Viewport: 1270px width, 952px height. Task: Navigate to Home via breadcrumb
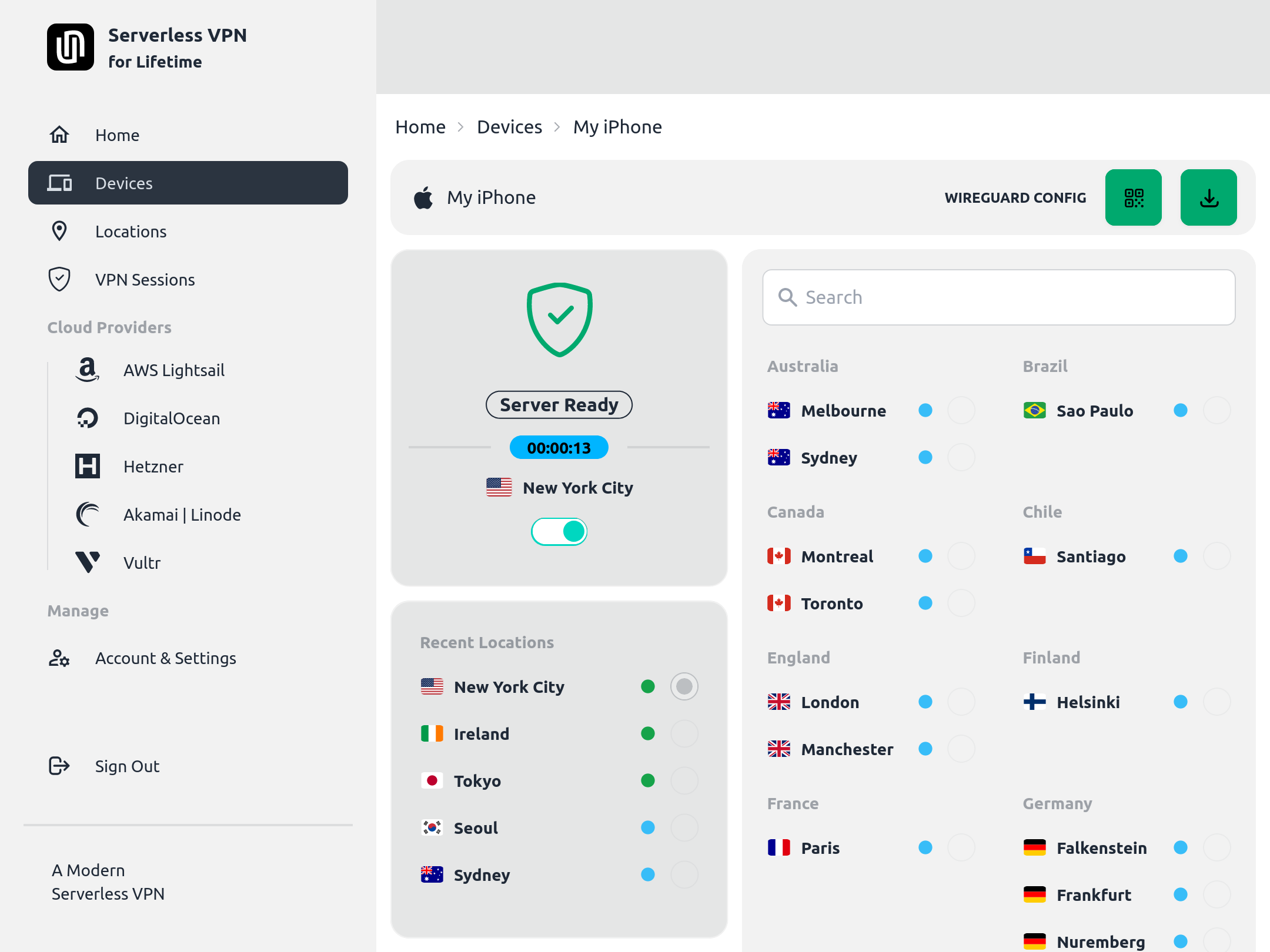(x=420, y=126)
